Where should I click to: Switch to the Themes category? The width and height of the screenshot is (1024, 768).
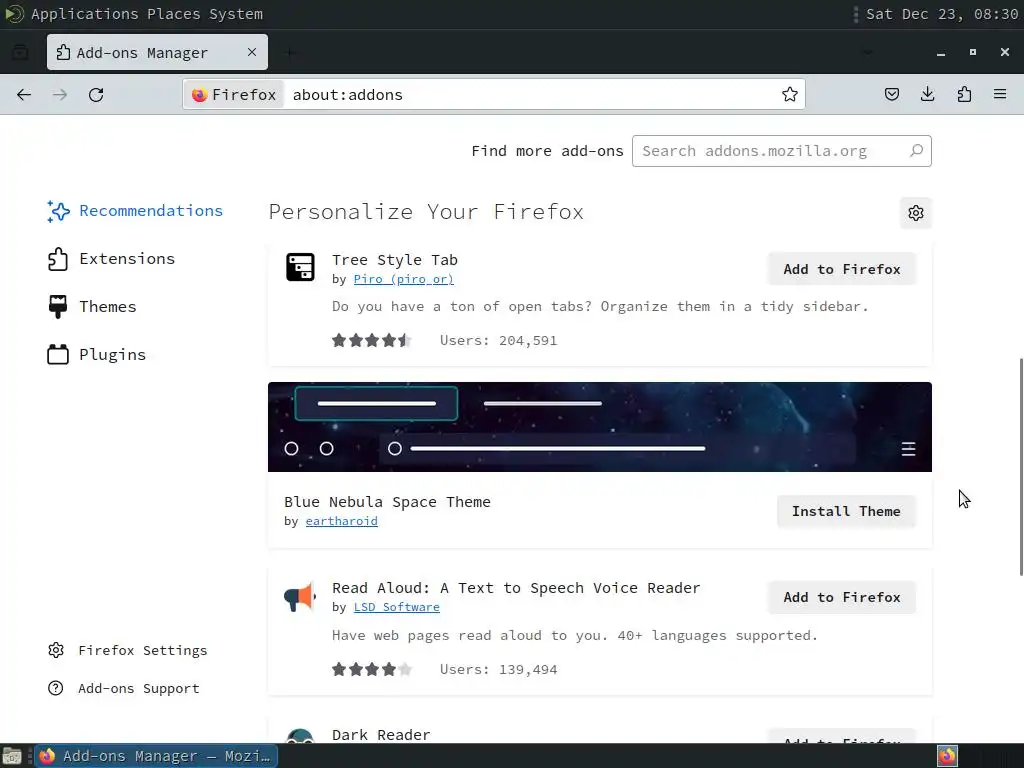pos(92,307)
